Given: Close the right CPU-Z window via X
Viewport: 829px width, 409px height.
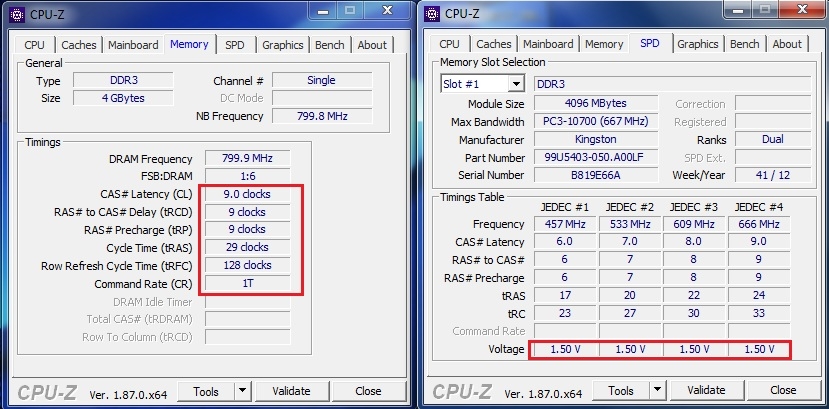Looking at the screenshot, I should pyautogui.click(x=803, y=10).
